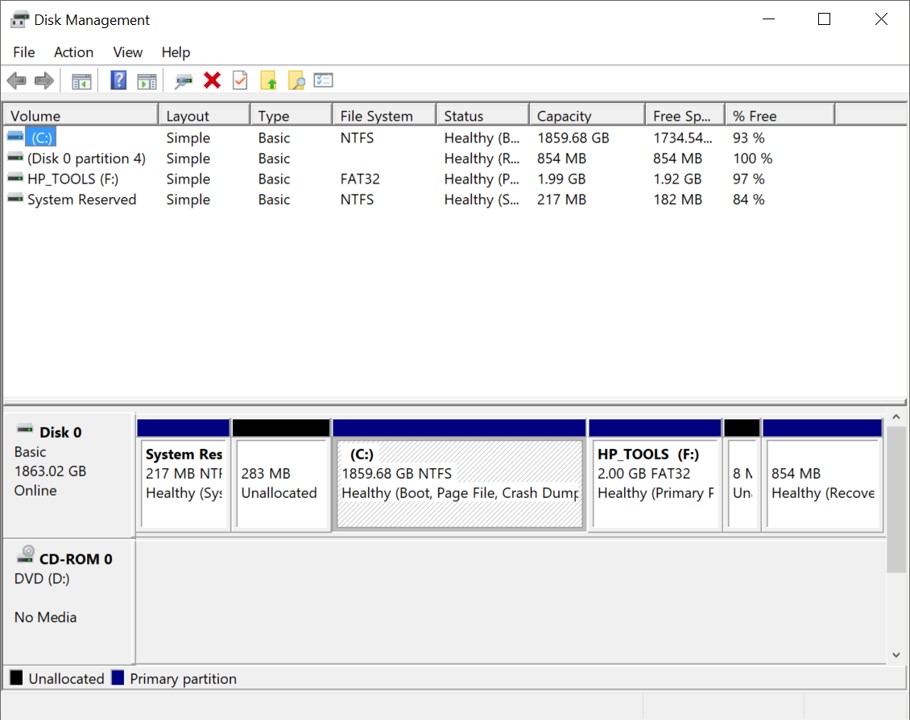
Task: Click the Disk Management title bar icon
Action: point(19,20)
